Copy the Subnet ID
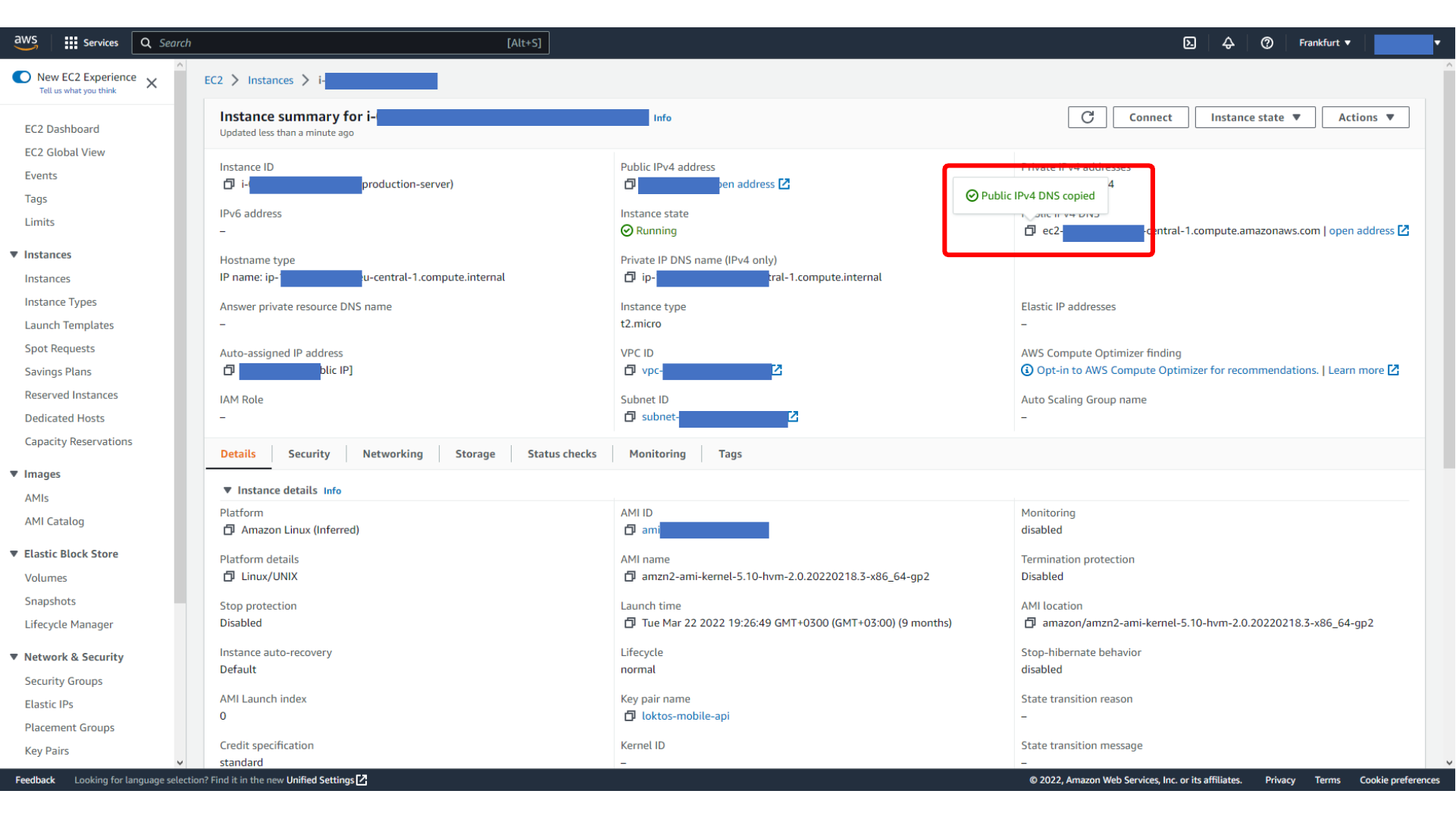1456x819 pixels. pyautogui.click(x=629, y=416)
